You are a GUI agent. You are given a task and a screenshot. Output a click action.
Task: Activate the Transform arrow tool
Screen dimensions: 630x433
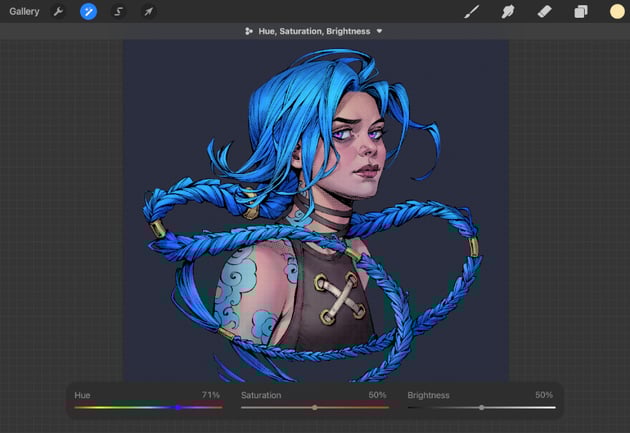149,12
